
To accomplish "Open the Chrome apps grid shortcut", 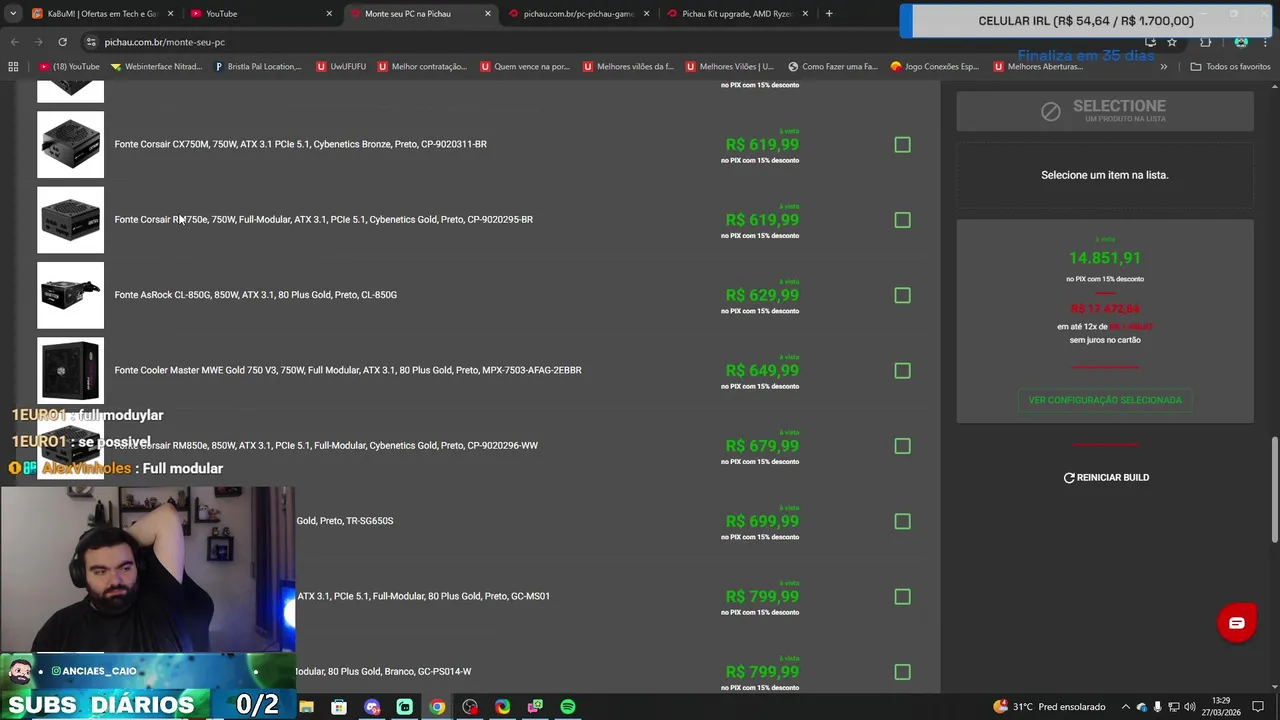I will point(13,67).
